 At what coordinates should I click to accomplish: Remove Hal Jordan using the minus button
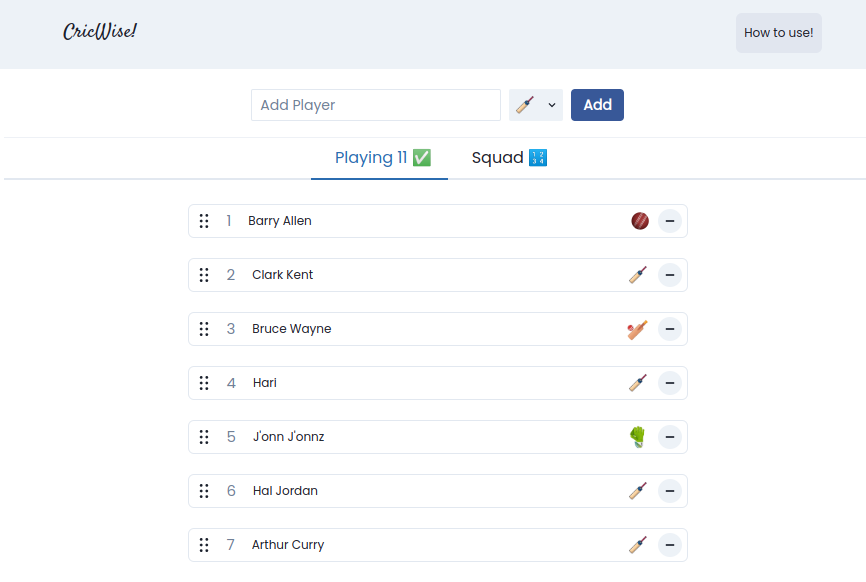(670, 491)
